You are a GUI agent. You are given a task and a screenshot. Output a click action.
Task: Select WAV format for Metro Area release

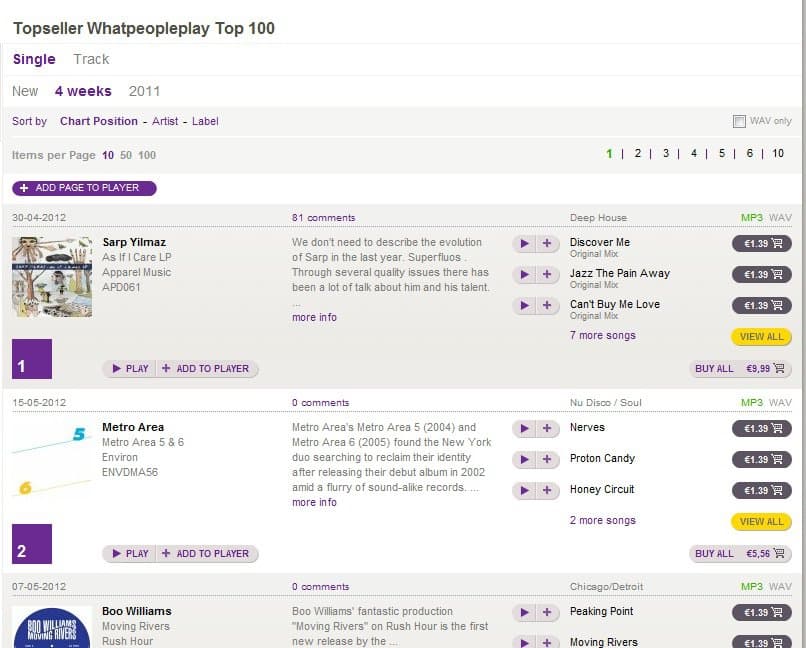tap(780, 402)
